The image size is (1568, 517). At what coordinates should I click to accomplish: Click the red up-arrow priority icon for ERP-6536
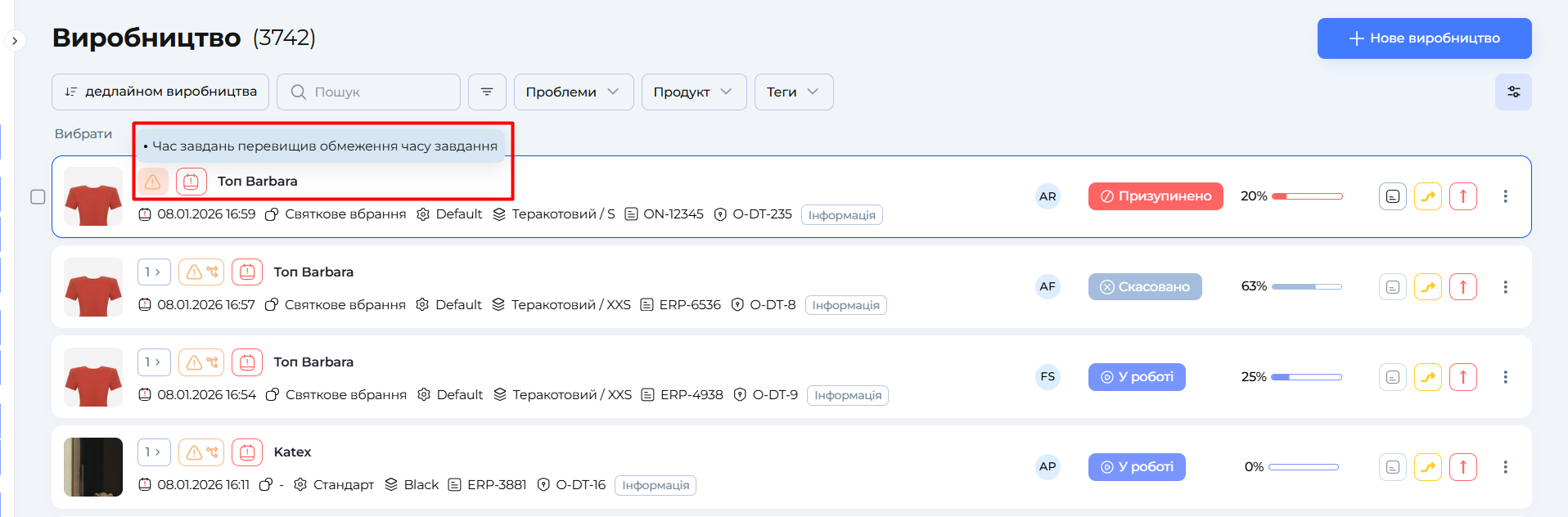click(1462, 287)
